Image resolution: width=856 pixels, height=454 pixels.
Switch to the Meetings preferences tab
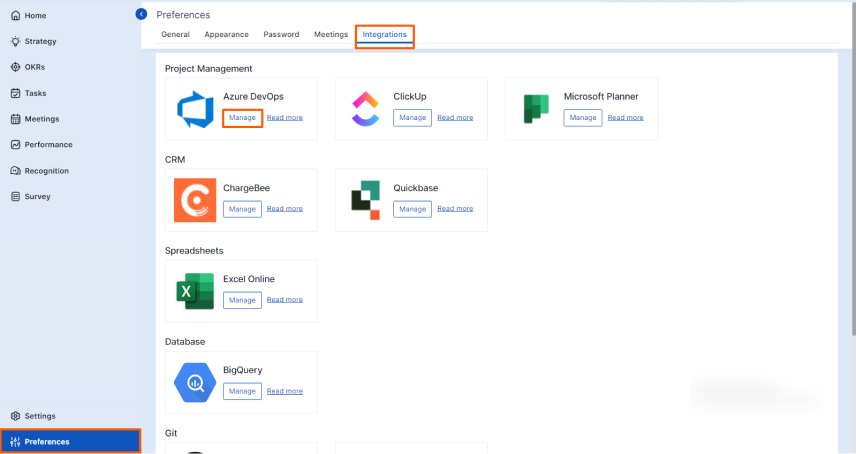331,34
